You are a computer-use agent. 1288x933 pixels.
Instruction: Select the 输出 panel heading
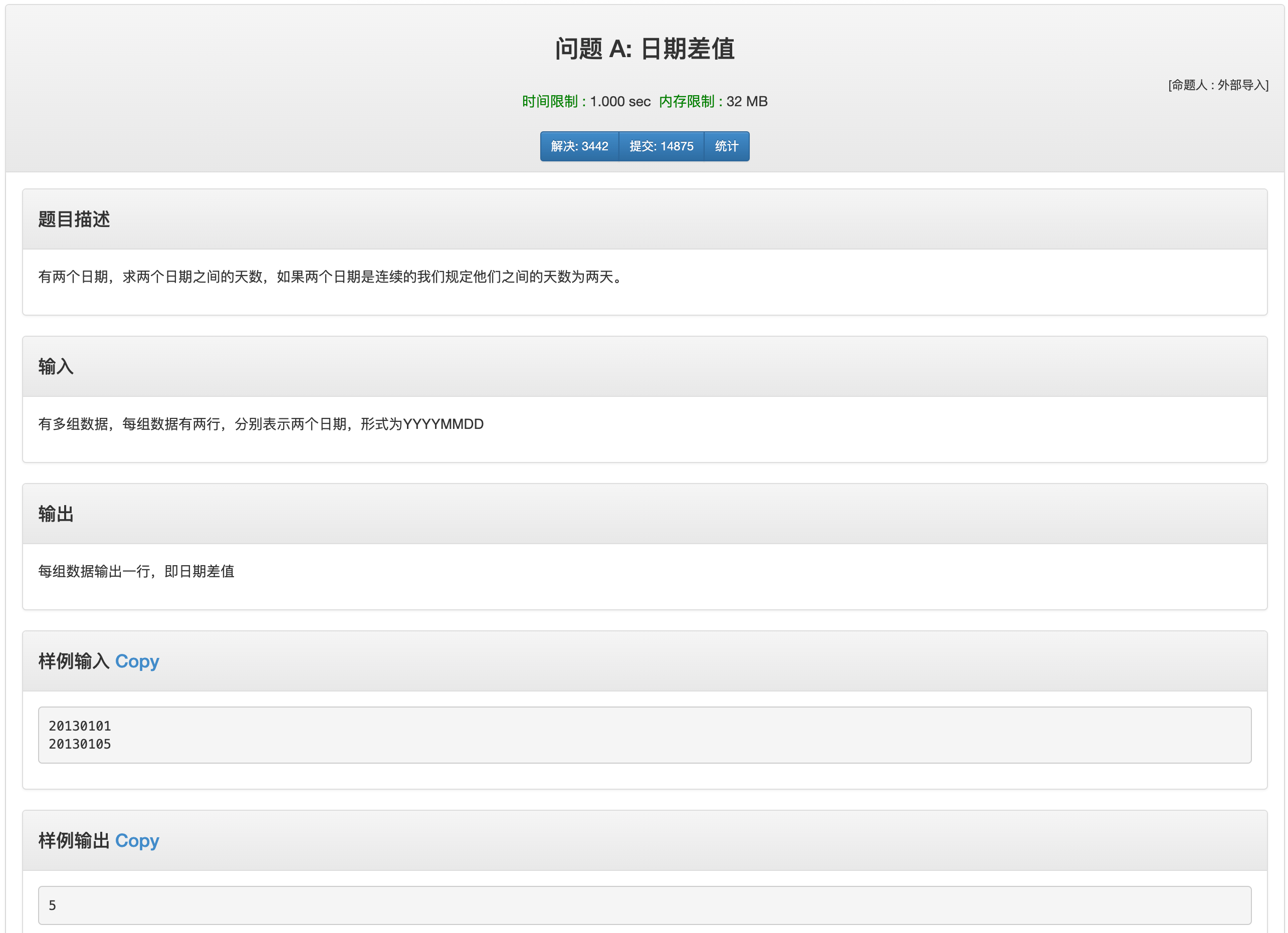point(56,514)
